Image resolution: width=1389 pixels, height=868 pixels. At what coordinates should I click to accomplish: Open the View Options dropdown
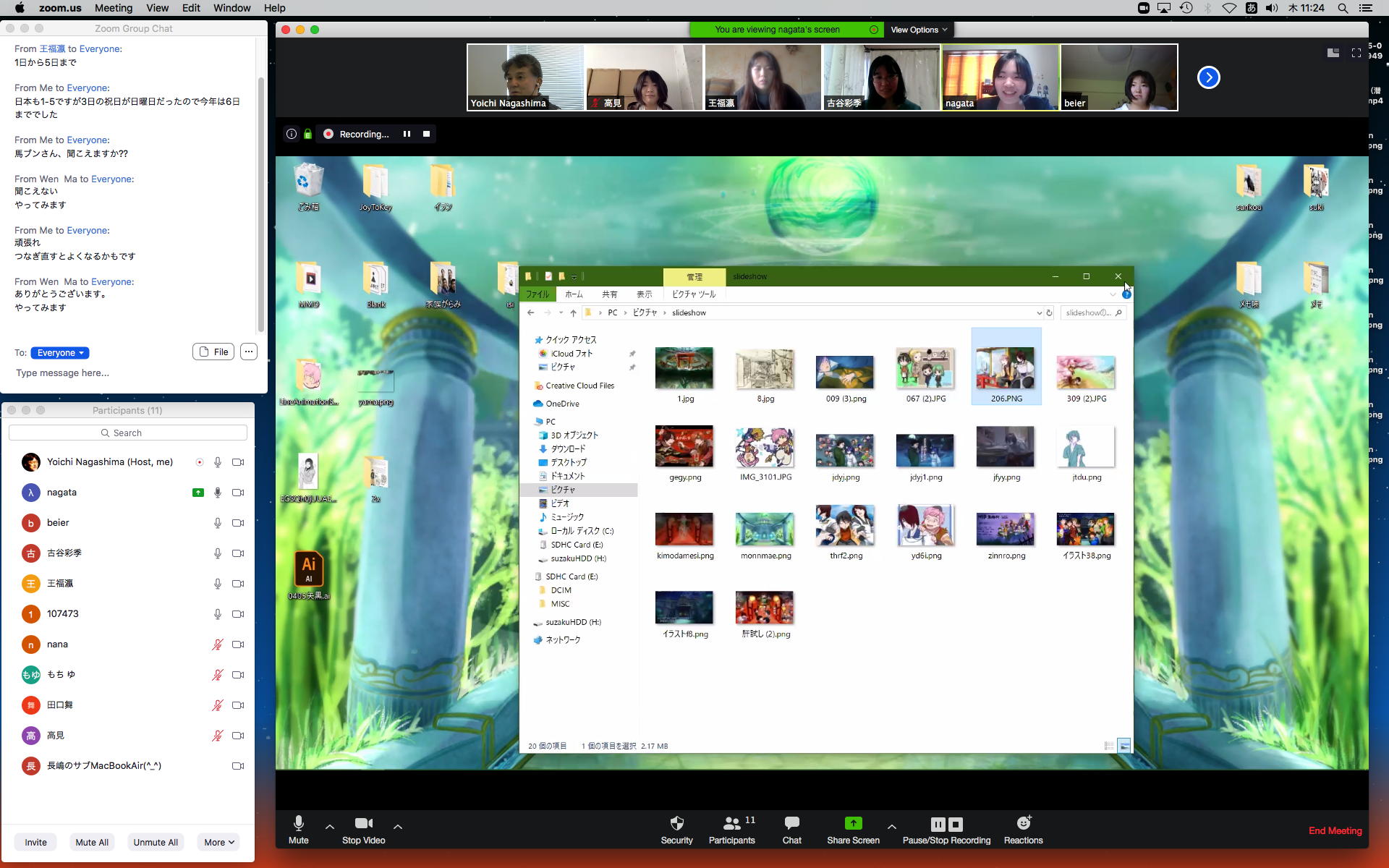pyautogui.click(x=918, y=30)
